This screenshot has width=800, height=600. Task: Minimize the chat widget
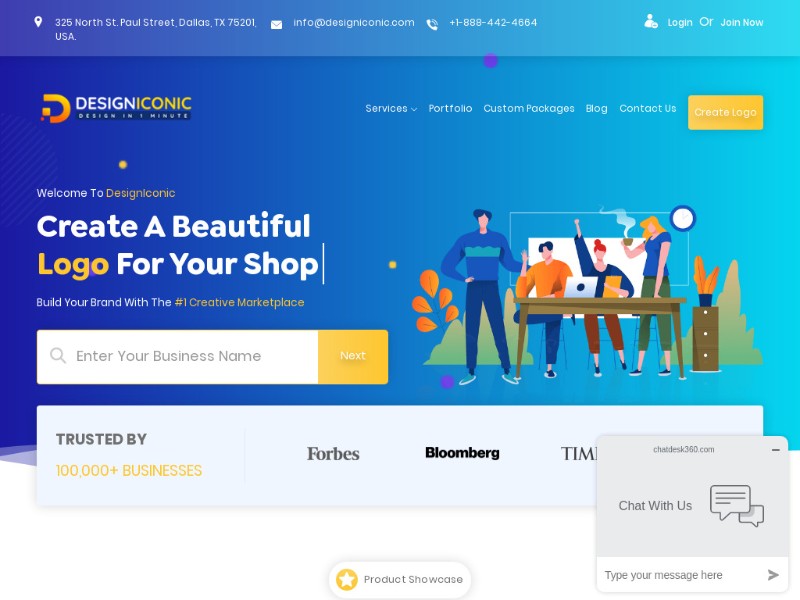(776, 450)
